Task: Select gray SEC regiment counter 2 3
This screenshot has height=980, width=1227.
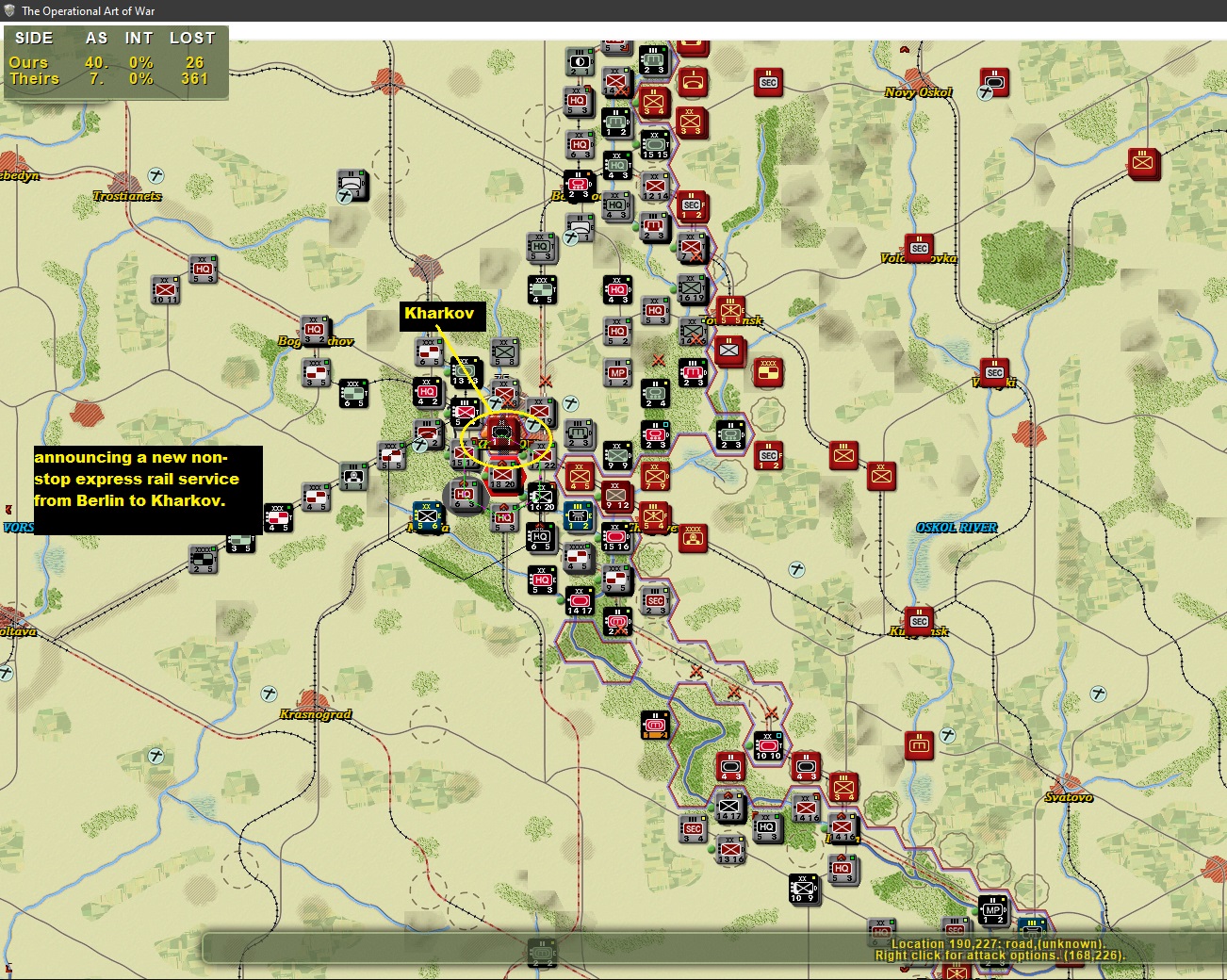Action: click(655, 600)
